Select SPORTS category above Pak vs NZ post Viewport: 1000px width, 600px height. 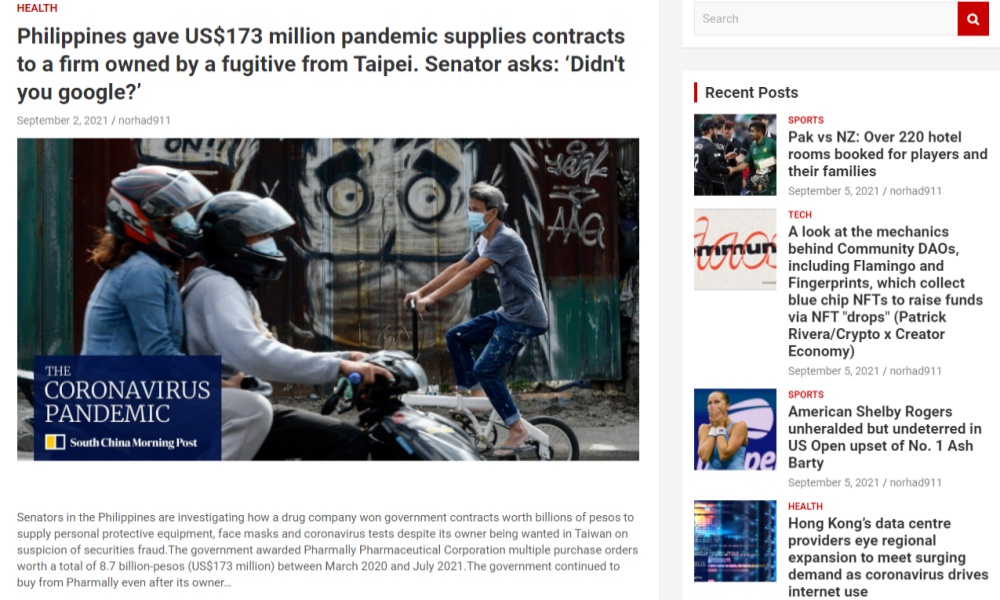click(x=805, y=120)
